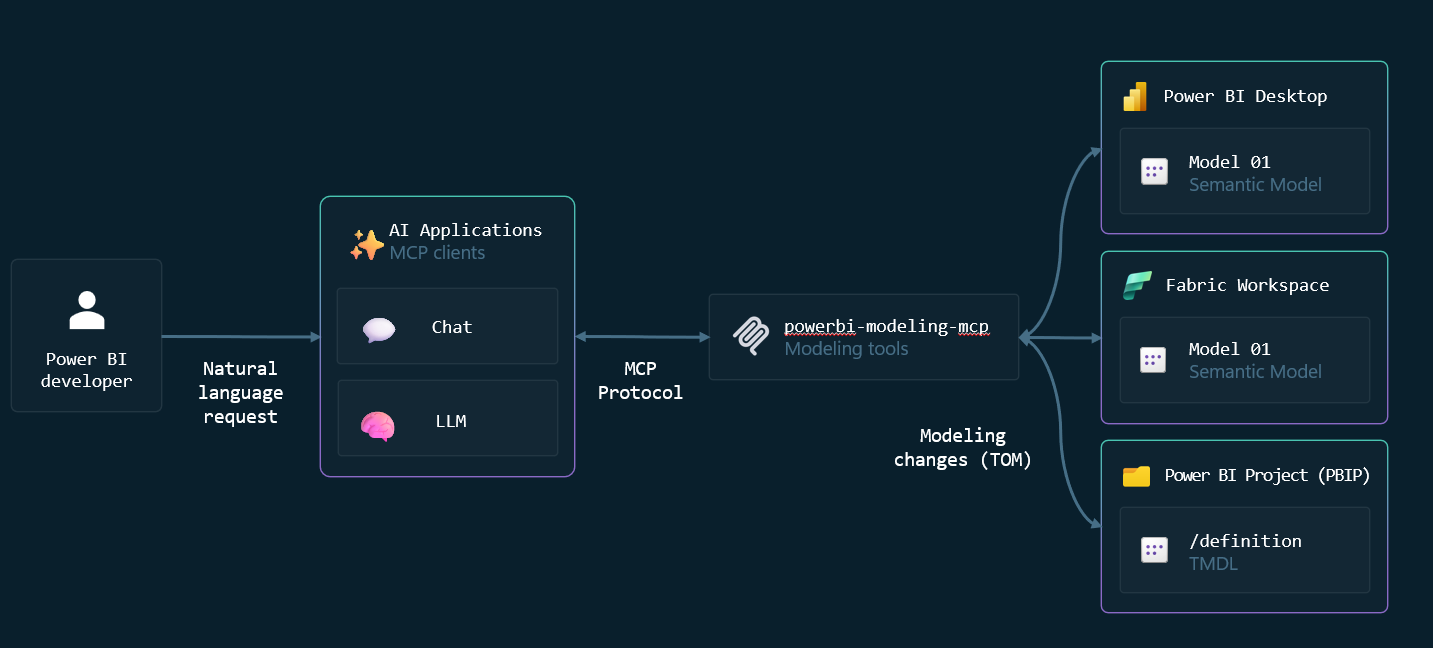
Task: Click the Modeling tools subtitle
Action: 846,349
